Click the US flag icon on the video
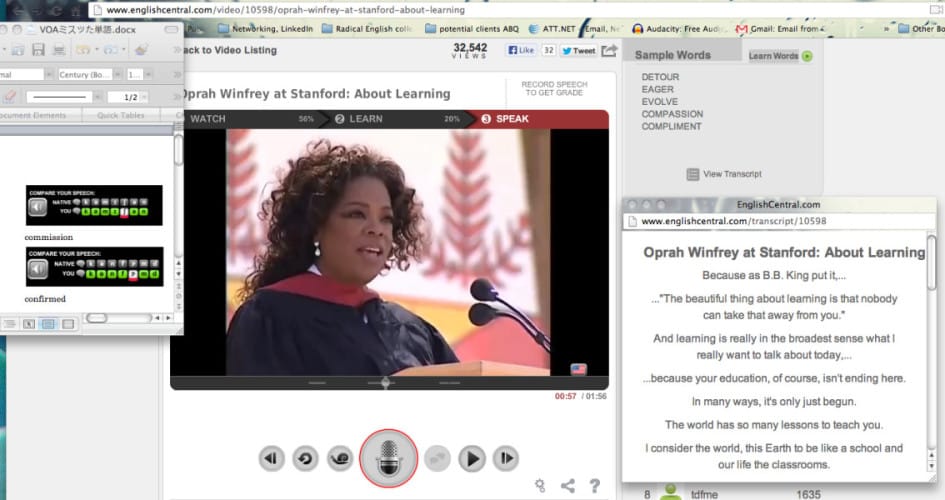 [579, 369]
